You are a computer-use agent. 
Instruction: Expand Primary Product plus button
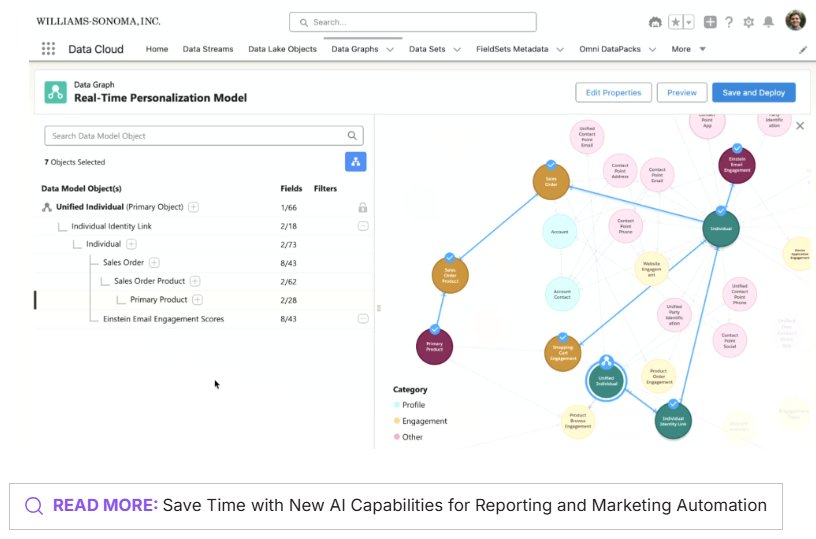[197, 300]
